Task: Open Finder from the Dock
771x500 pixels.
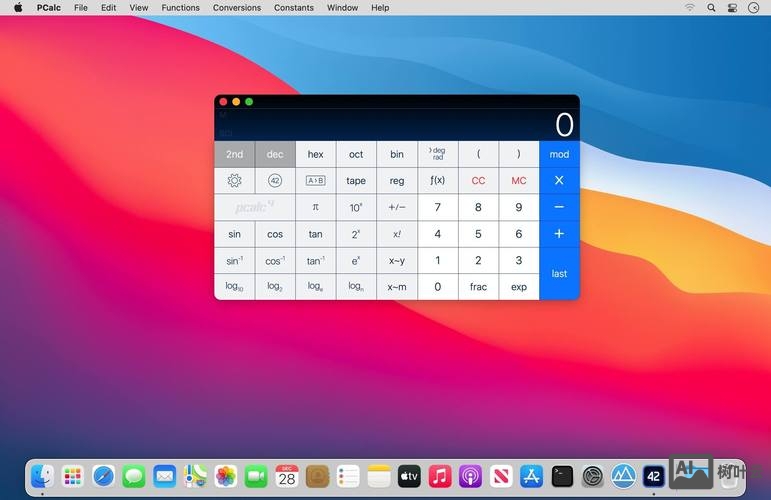Action: coord(43,476)
